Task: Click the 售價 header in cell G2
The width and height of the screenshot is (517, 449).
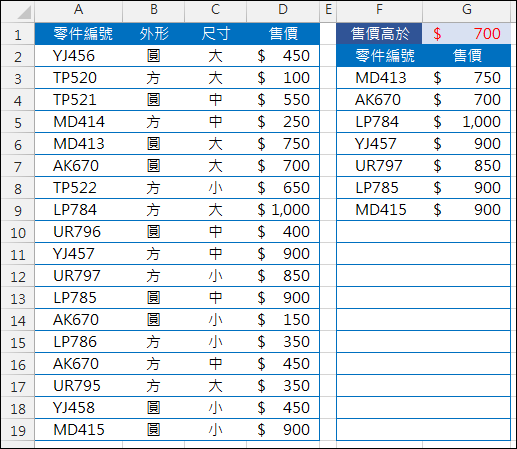Action: tap(467, 56)
